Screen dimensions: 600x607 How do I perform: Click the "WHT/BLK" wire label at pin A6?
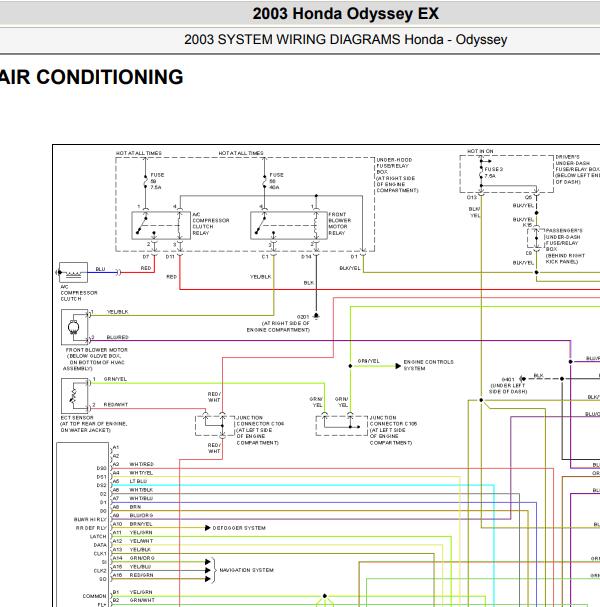[x=141, y=490]
